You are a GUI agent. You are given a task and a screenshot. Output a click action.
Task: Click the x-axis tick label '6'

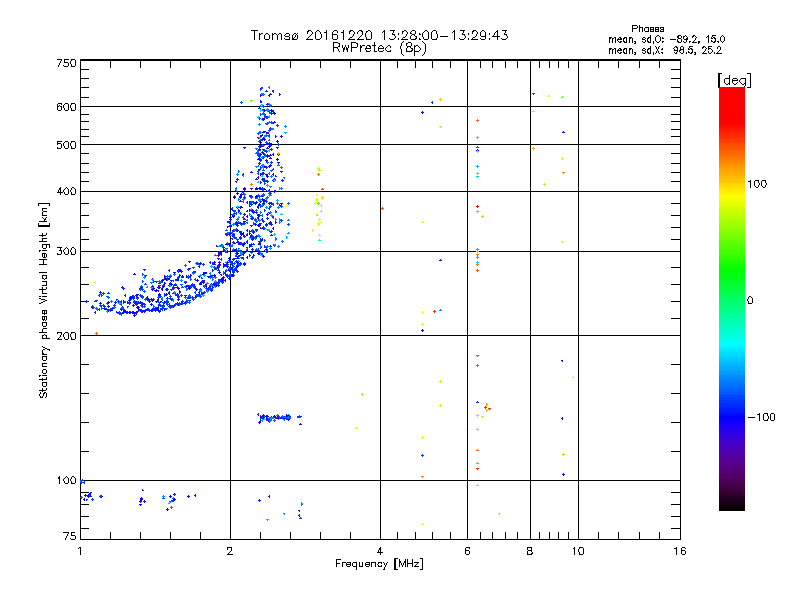coord(467,551)
